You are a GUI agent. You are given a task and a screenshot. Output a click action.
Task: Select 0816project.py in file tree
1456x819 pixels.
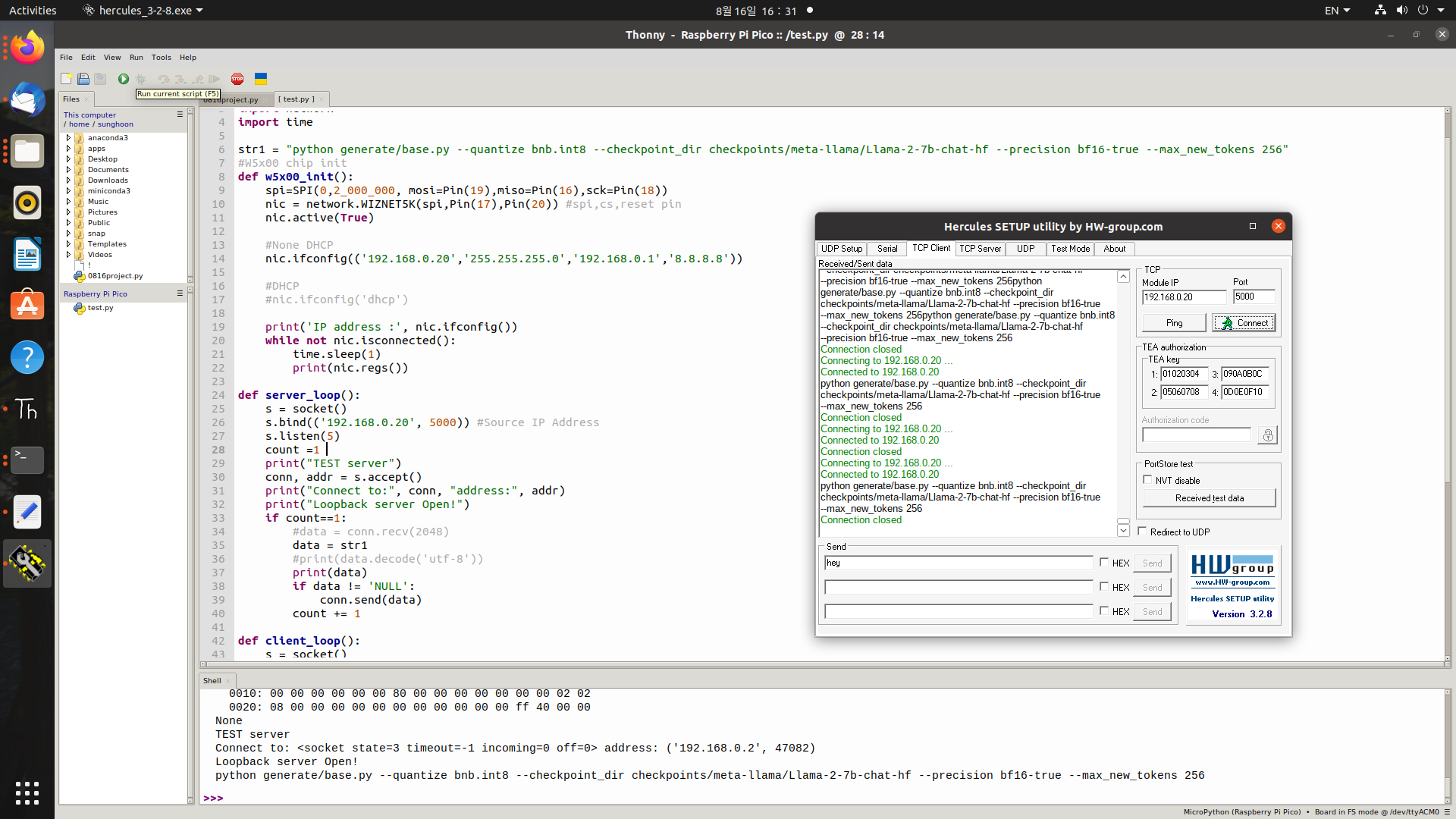coord(115,276)
